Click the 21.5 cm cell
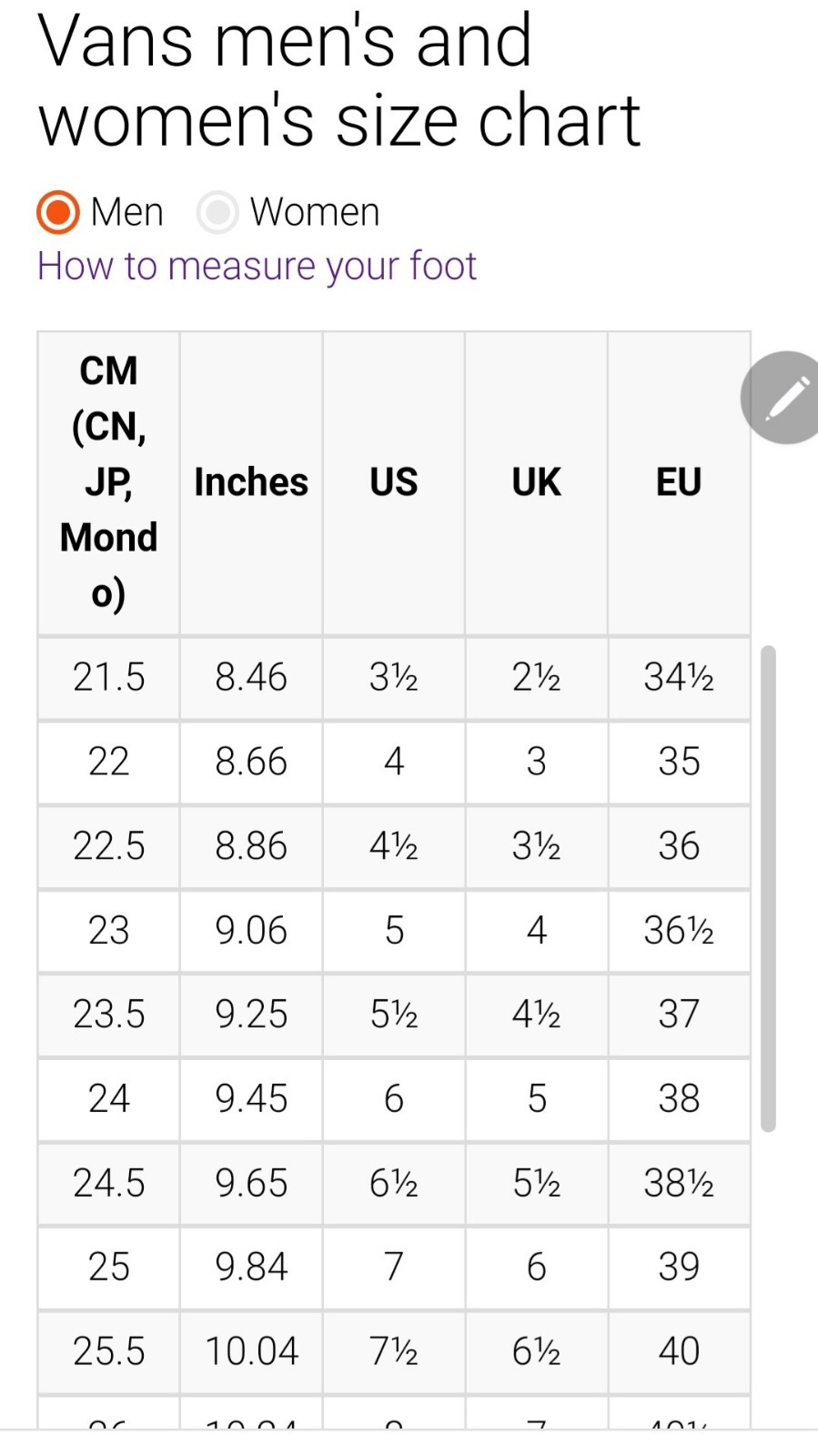The image size is (818, 1456). pos(108,678)
